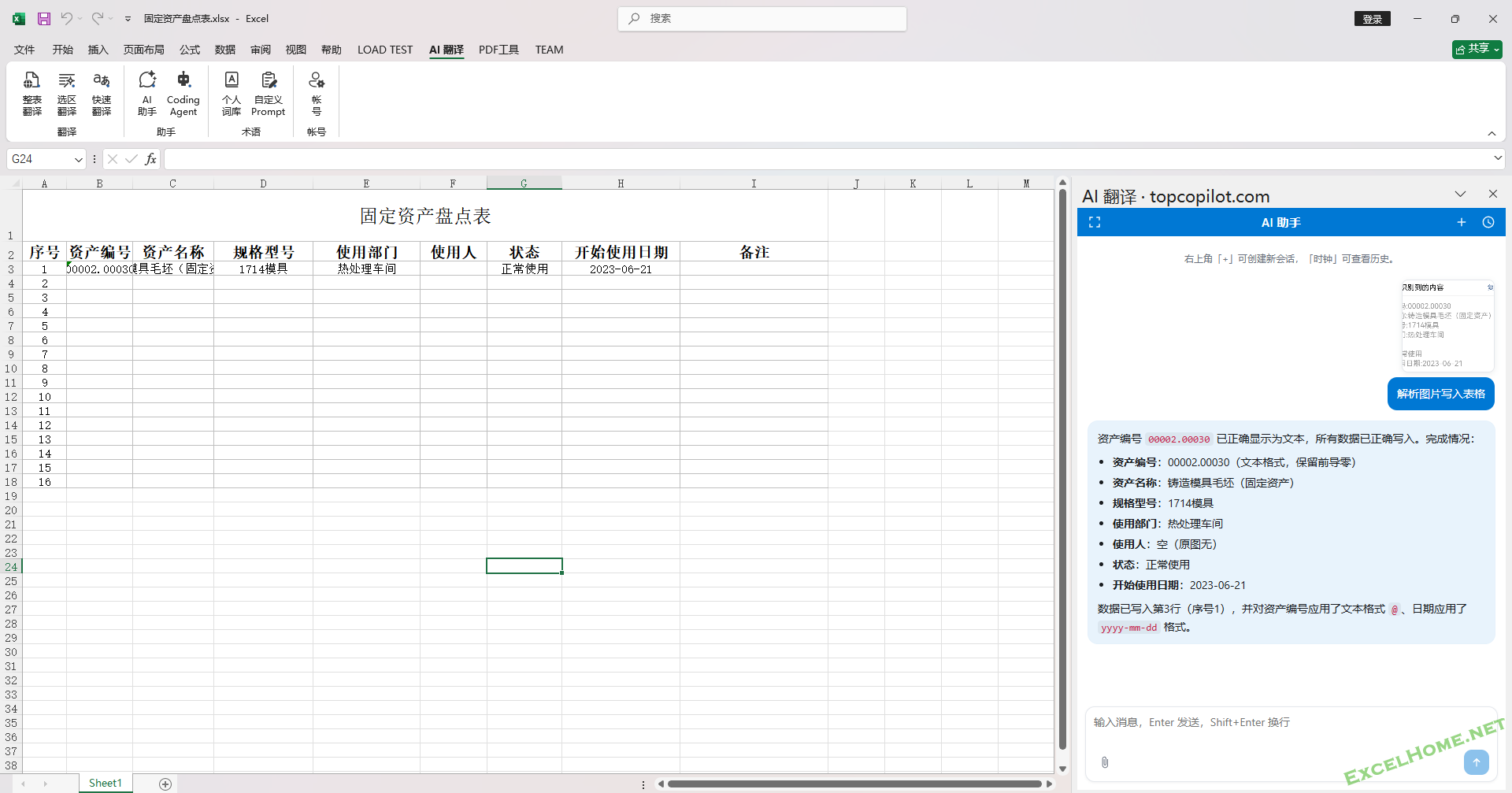Viewport: 1512px width, 793px height.
Task: Undo the last action
Action: [x=66, y=18]
